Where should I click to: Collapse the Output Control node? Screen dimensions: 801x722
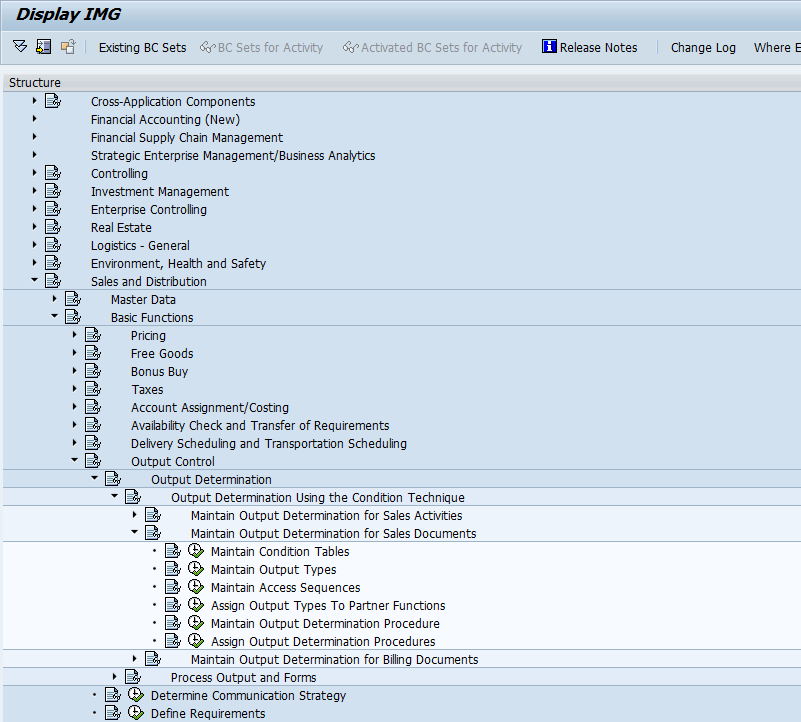[x=74, y=460]
